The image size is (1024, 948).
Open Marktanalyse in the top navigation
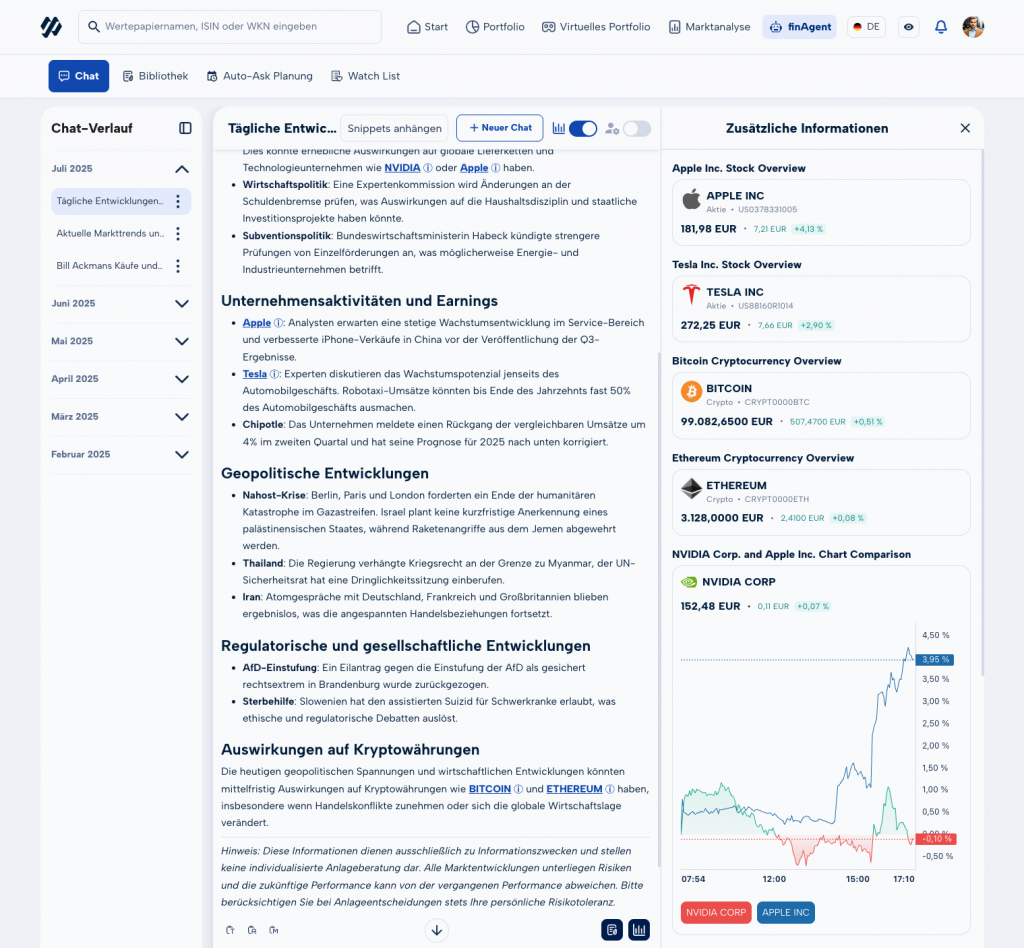[x=709, y=27]
